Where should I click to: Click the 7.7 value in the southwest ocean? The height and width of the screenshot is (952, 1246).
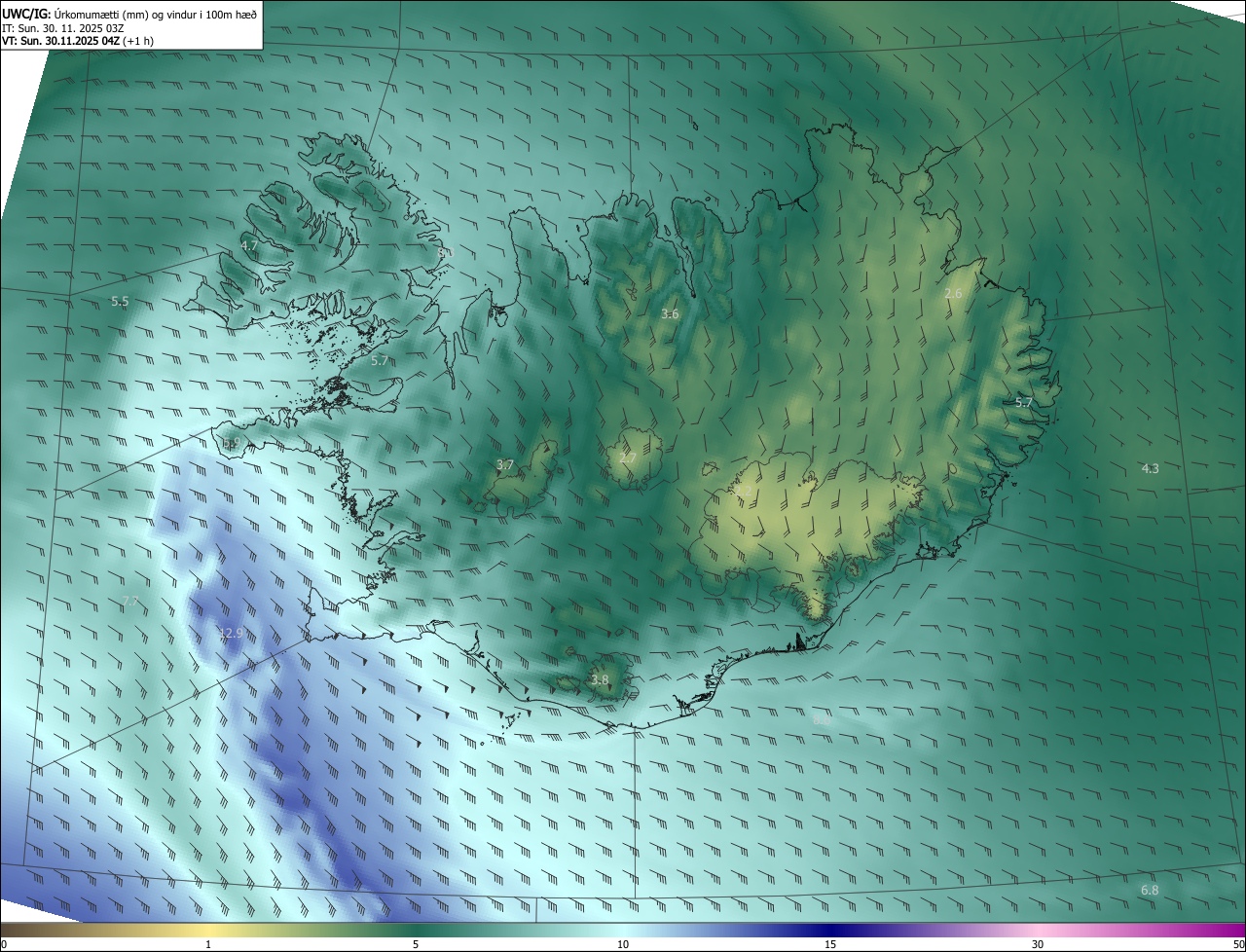(130, 602)
